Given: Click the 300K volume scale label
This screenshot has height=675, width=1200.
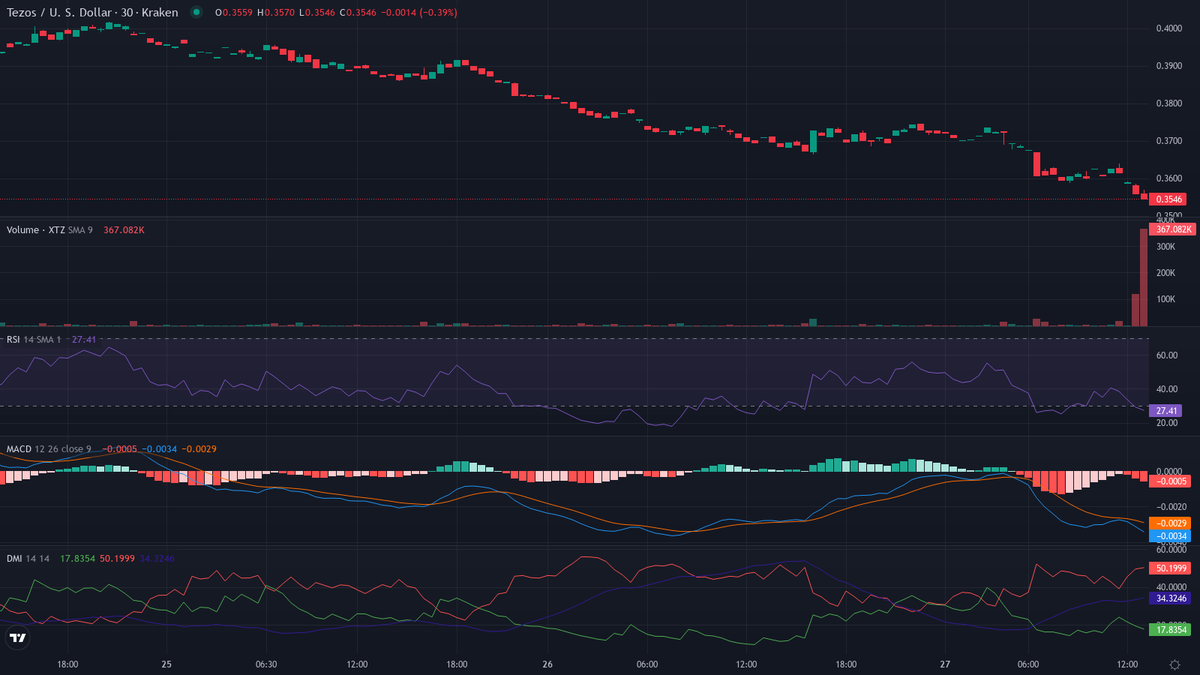Looking at the screenshot, I should [x=1164, y=246].
